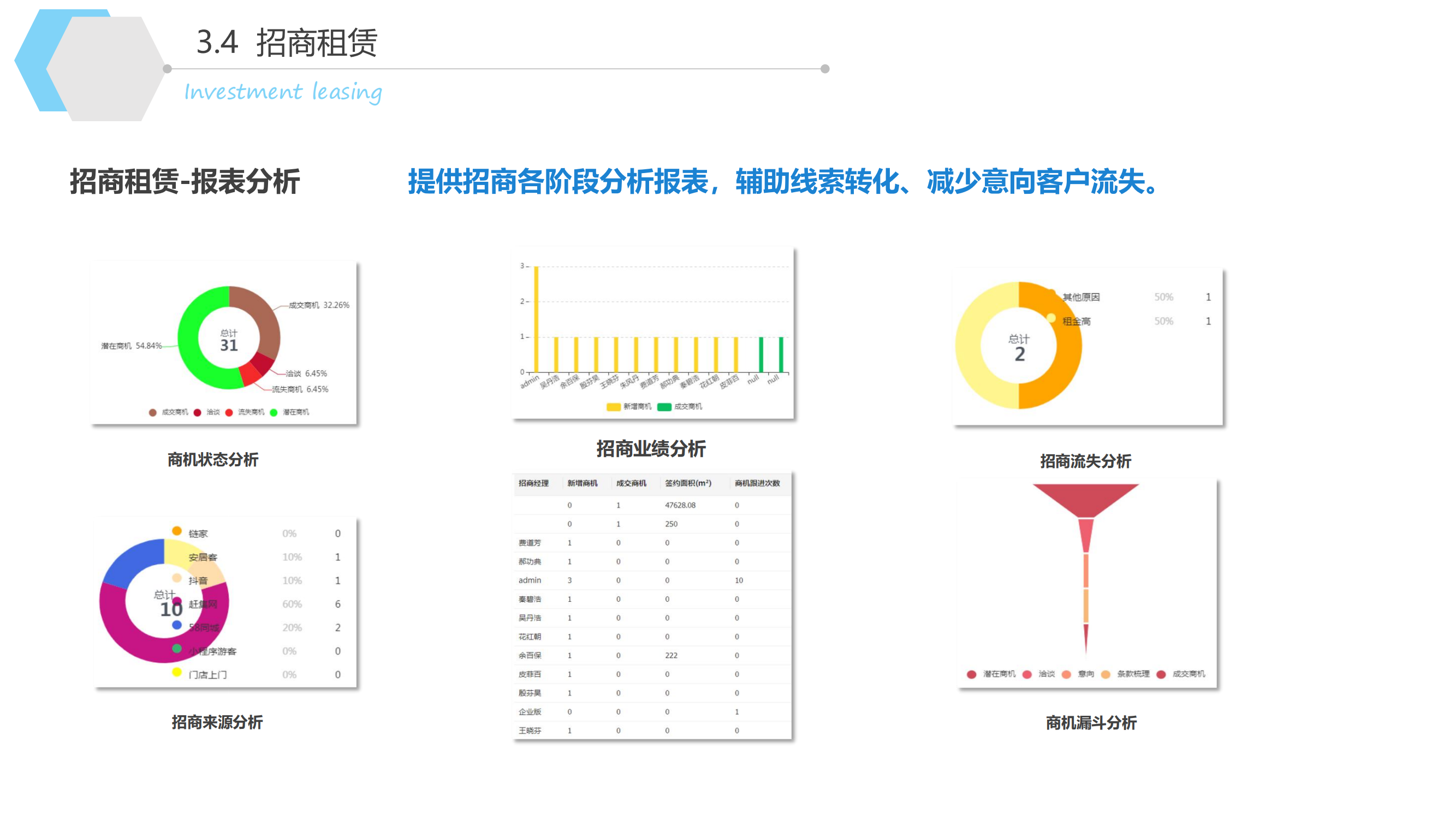The image size is (1456, 819).
Task: Click the 其他原因 legend entry
Action: tap(1080, 298)
